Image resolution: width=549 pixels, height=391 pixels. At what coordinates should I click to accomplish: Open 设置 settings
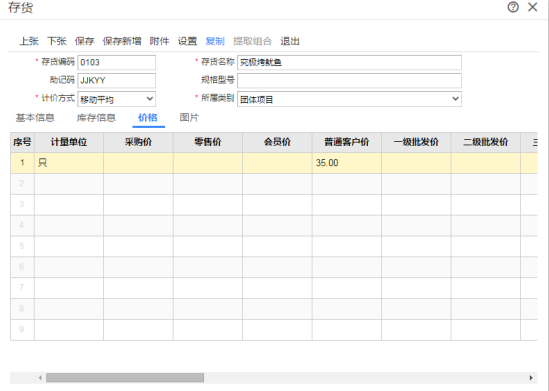[187, 41]
